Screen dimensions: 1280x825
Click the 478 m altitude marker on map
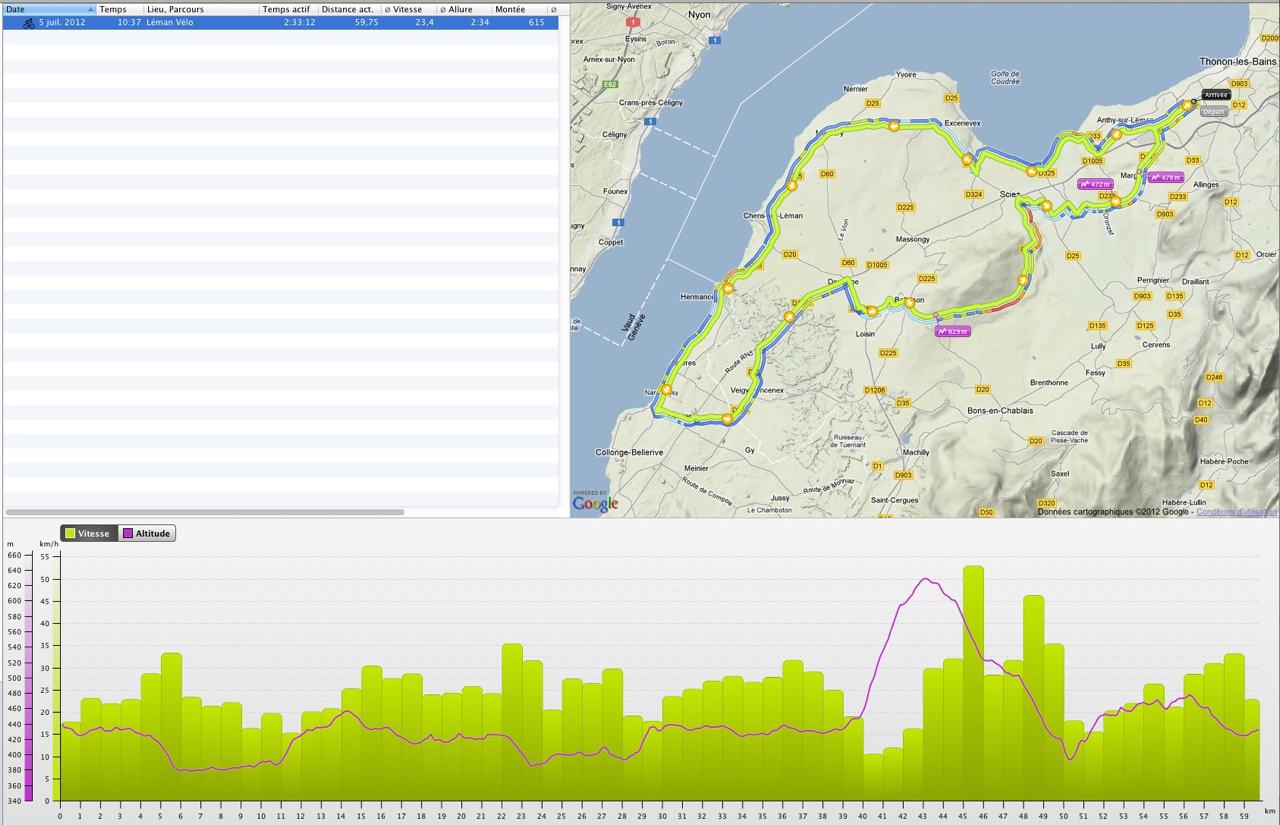(x=1166, y=177)
